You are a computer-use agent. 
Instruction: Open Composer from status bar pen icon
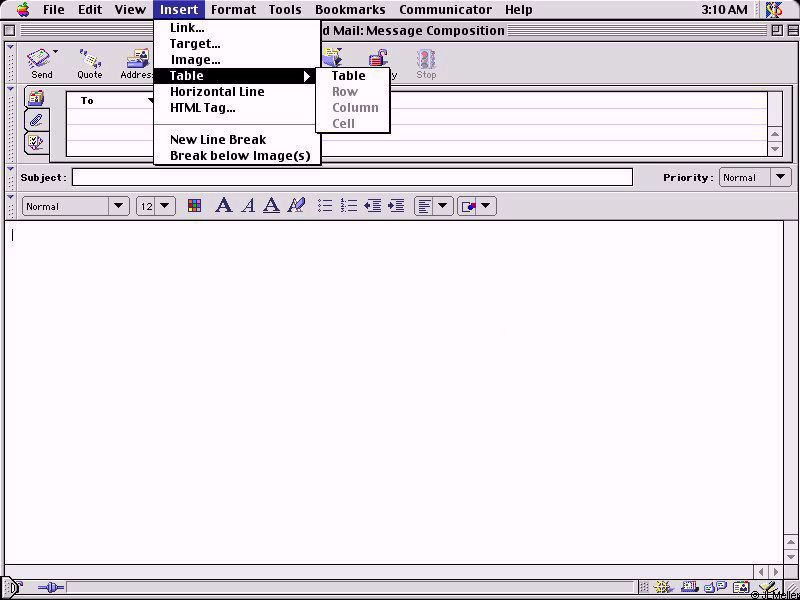[x=768, y=588]
